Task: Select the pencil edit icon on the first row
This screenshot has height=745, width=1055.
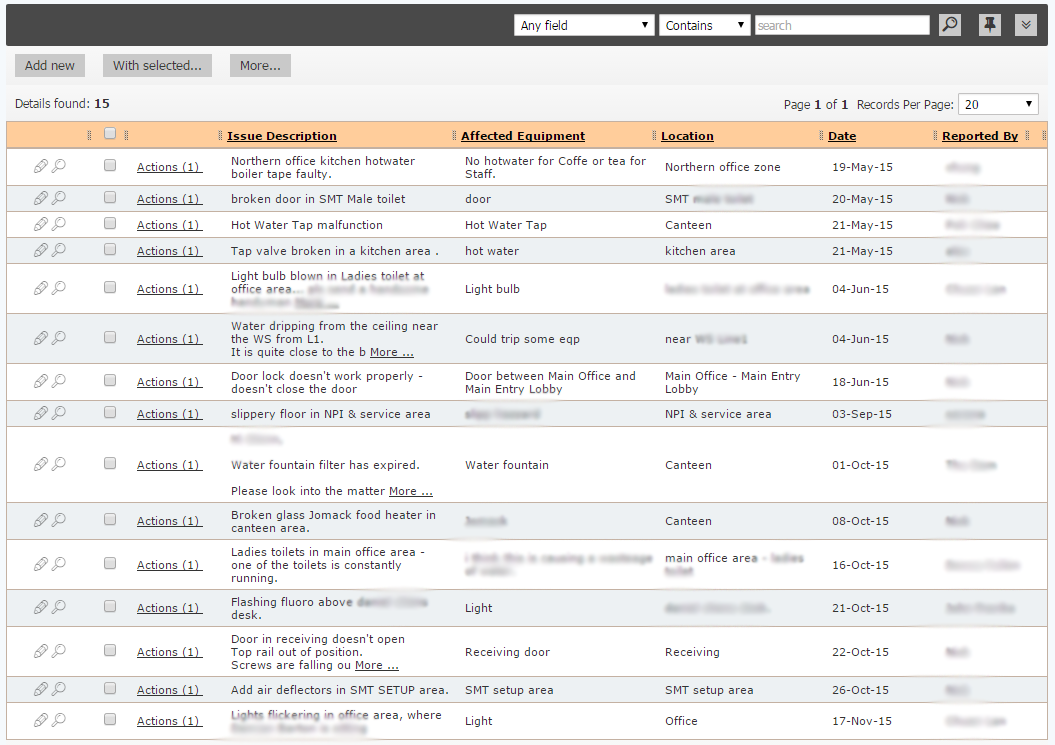Action: (41, 165)
